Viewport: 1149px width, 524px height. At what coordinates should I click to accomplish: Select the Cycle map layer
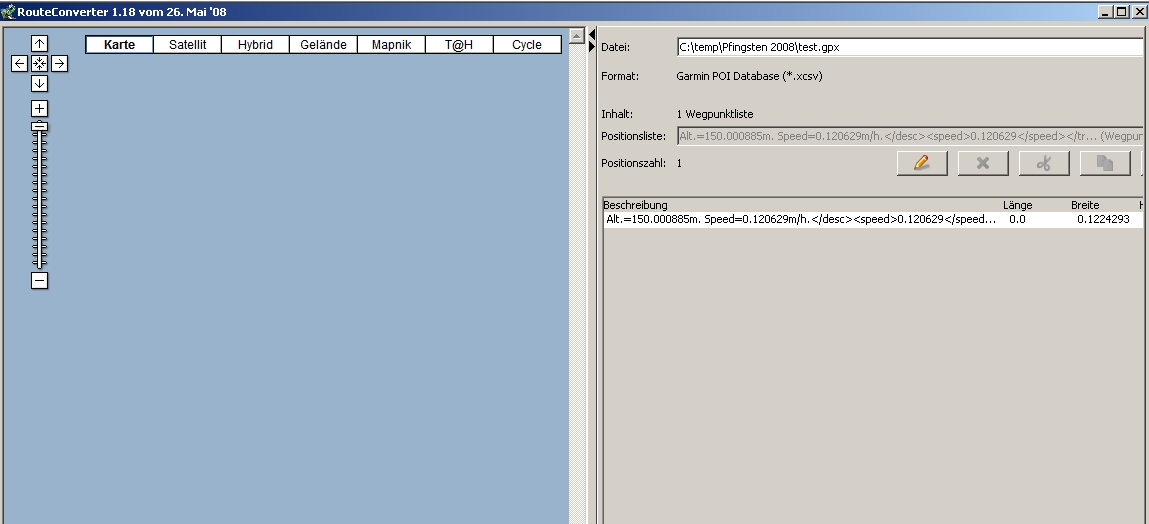tap(527, 45)
